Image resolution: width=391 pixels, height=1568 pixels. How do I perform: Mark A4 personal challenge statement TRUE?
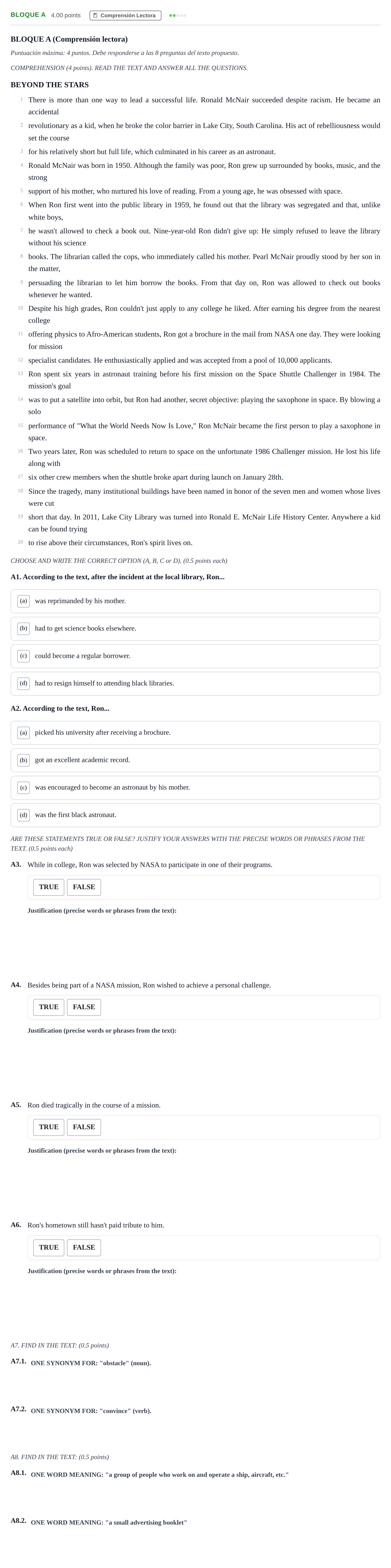[49, 1007]
